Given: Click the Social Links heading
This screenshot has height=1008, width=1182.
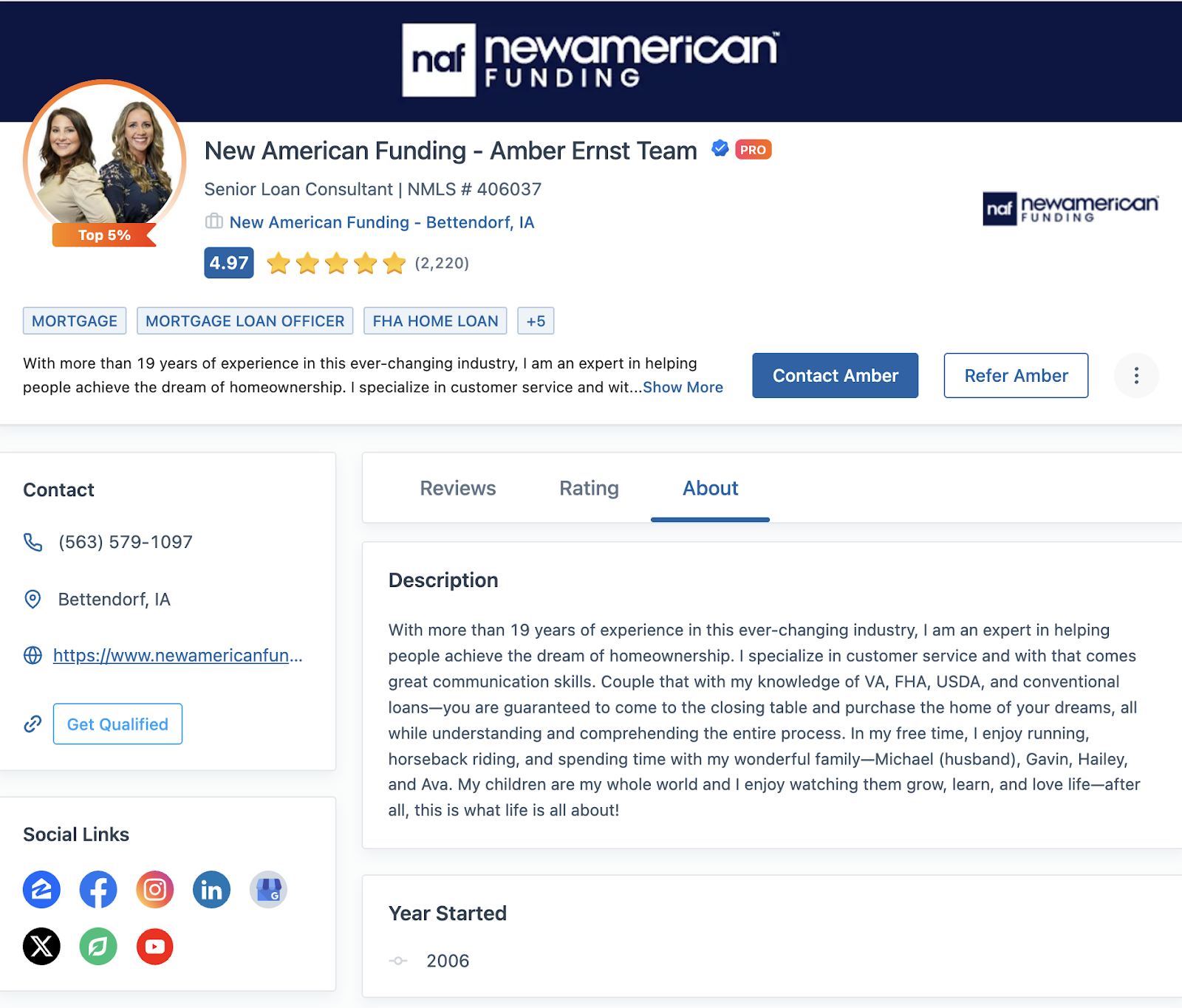Looking at the screenshot, I should pos(76,834).
